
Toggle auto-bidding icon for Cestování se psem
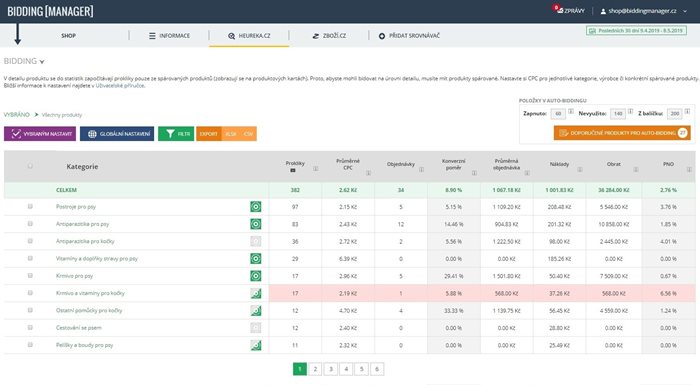[255, 328]
